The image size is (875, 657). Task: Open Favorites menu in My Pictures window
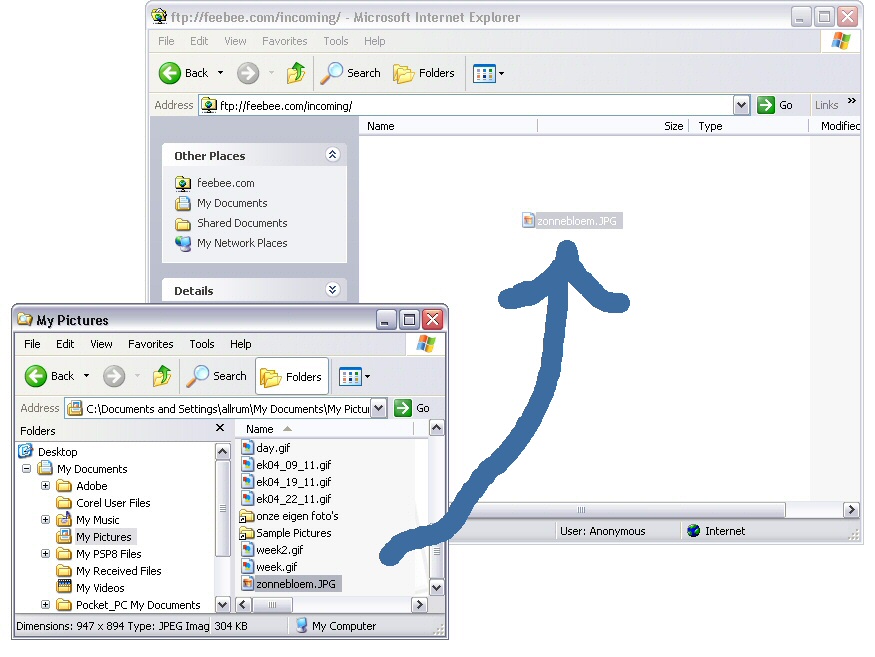point(151,344)
